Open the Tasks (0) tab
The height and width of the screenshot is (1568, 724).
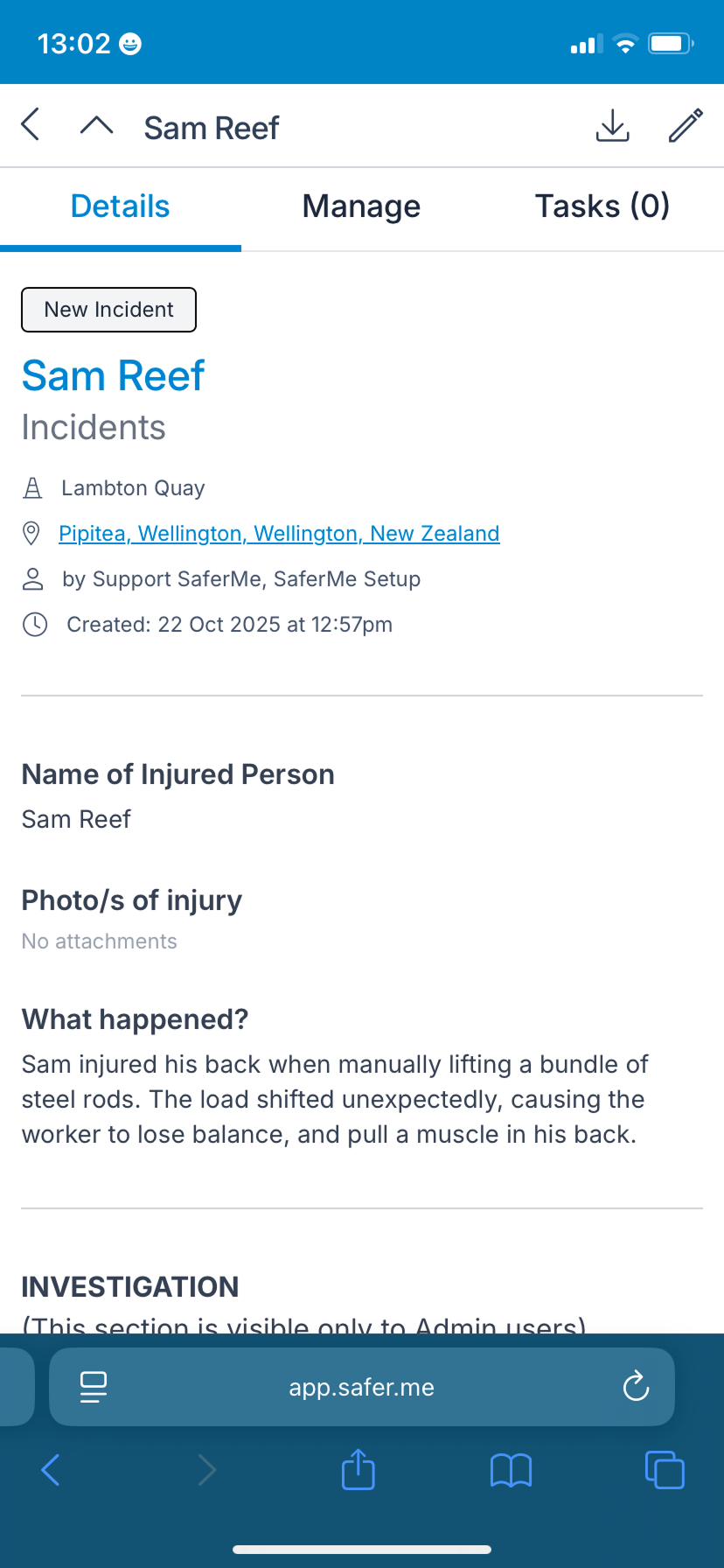point(602,206)
